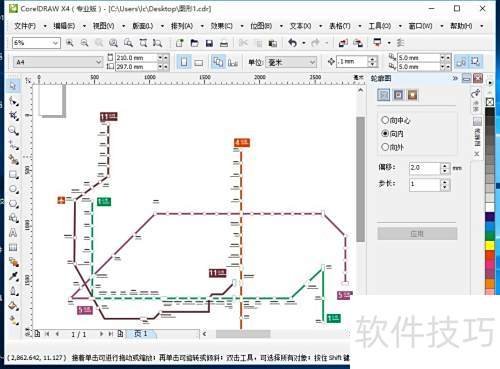
Task: Select the Polygon tool
Action: 13,204
